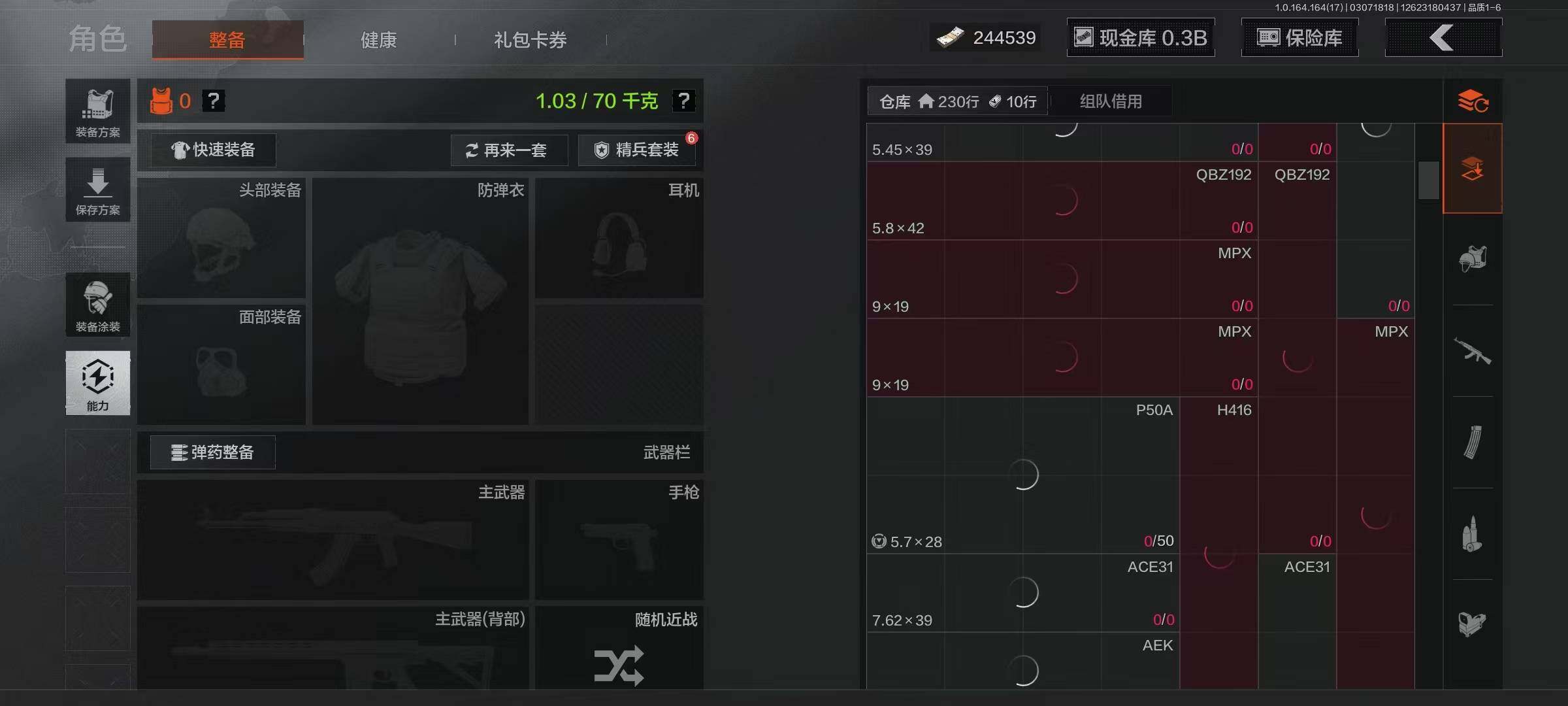This screenshot has height=706, width=1568.
Task: Click the 快速装备 quick equip button
Action: [213, 150]
